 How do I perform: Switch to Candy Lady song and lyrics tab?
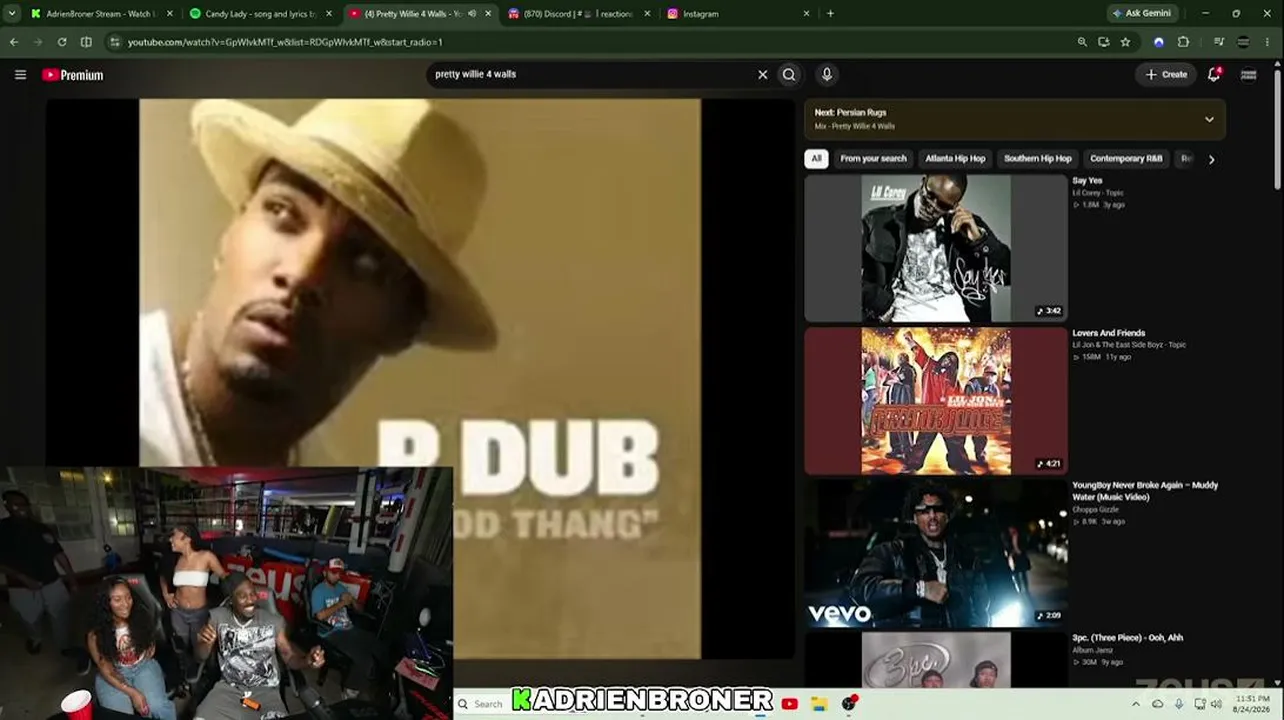[261, 14]
